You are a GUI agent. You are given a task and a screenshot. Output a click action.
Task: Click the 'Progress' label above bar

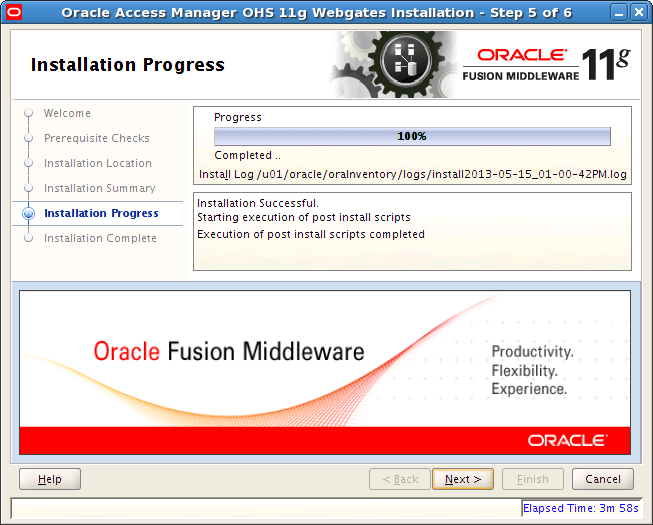pyautogui.click(x=238, y=117)
